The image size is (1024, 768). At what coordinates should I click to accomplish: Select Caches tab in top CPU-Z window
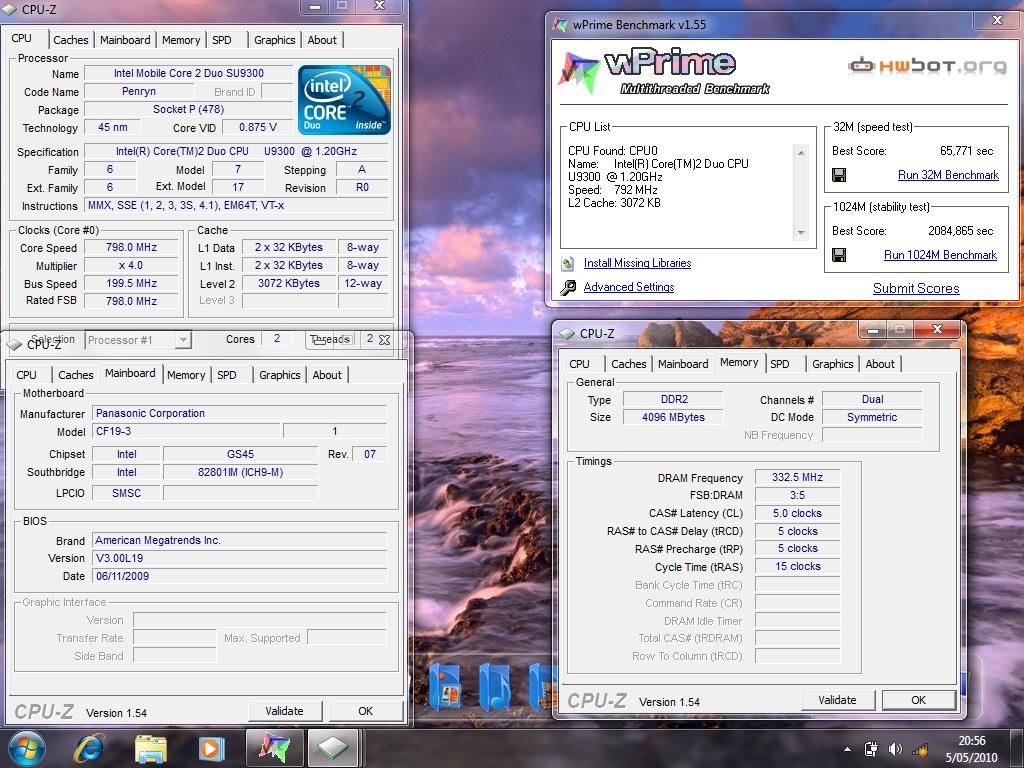71,40
